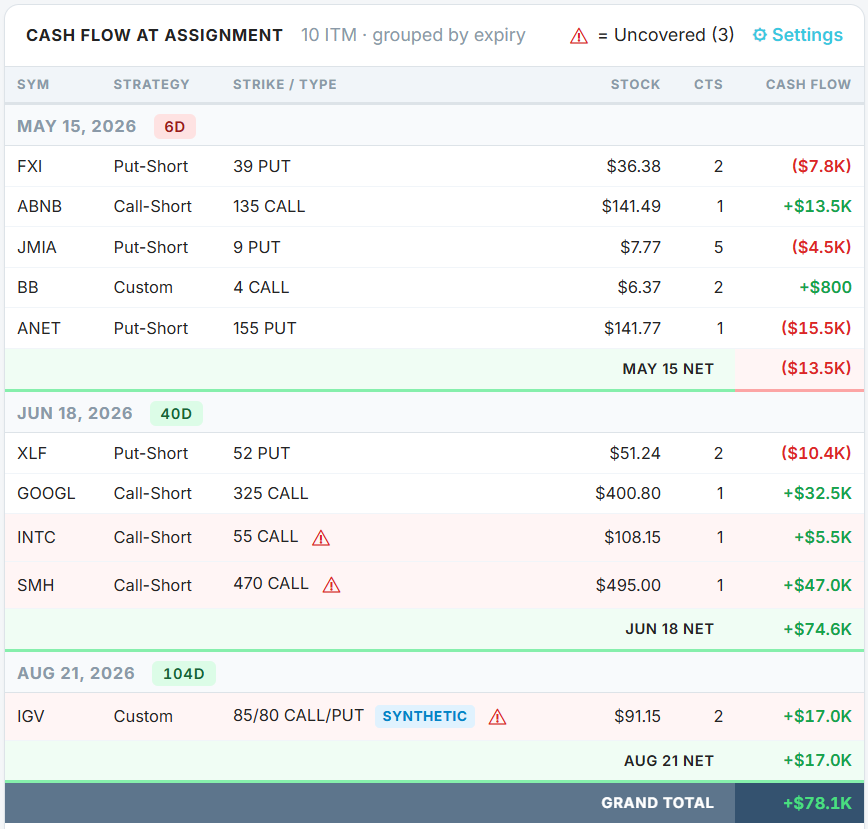Click the Settings gear icon
868x829 pixels.
760,35
